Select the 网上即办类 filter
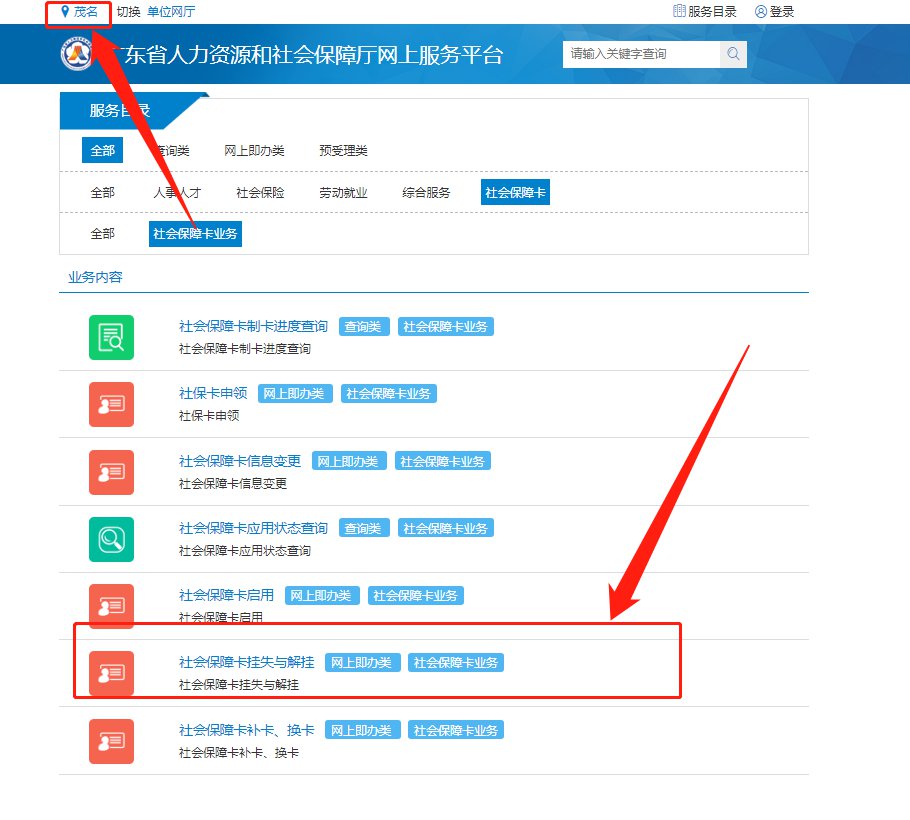Screen dimensions: 910x820 tap(254, 150)
